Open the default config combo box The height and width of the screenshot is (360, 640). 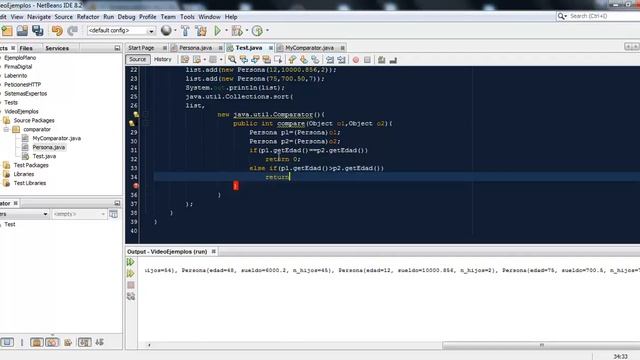[121, 31]
